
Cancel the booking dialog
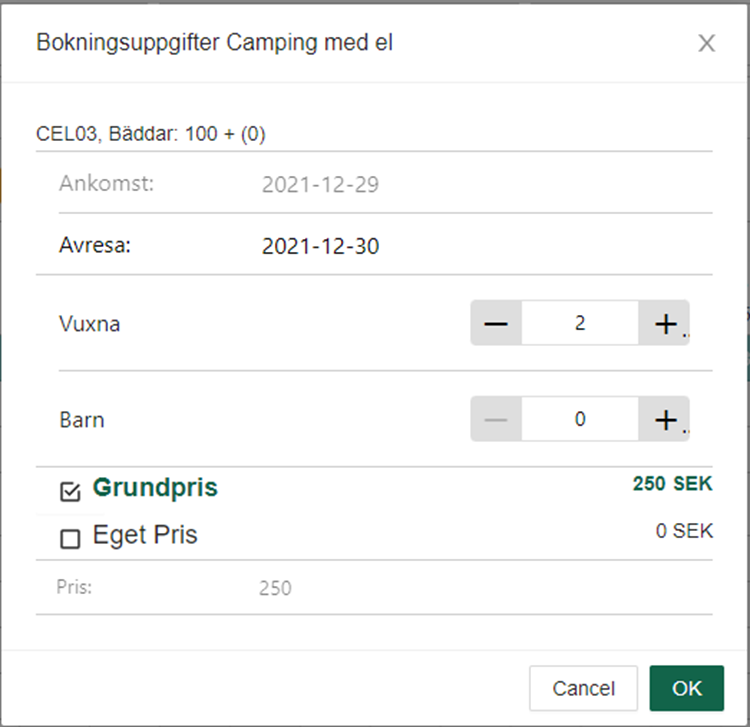click(x=583, y=688)
